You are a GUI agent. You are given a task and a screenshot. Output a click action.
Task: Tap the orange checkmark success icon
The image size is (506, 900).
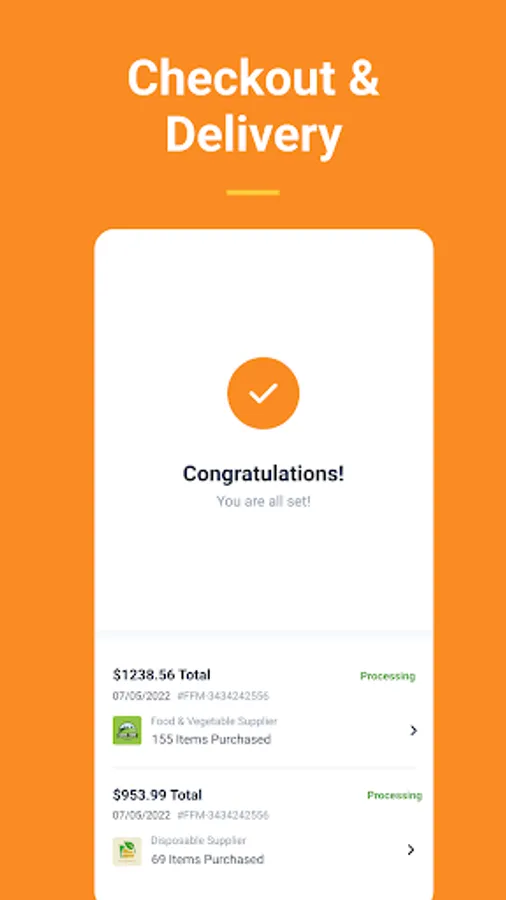[263, 393]
